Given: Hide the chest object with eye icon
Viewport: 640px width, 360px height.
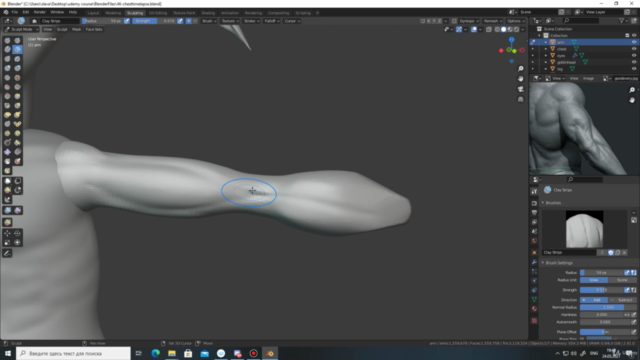Looking at the screenshot, I should [634, 49].
